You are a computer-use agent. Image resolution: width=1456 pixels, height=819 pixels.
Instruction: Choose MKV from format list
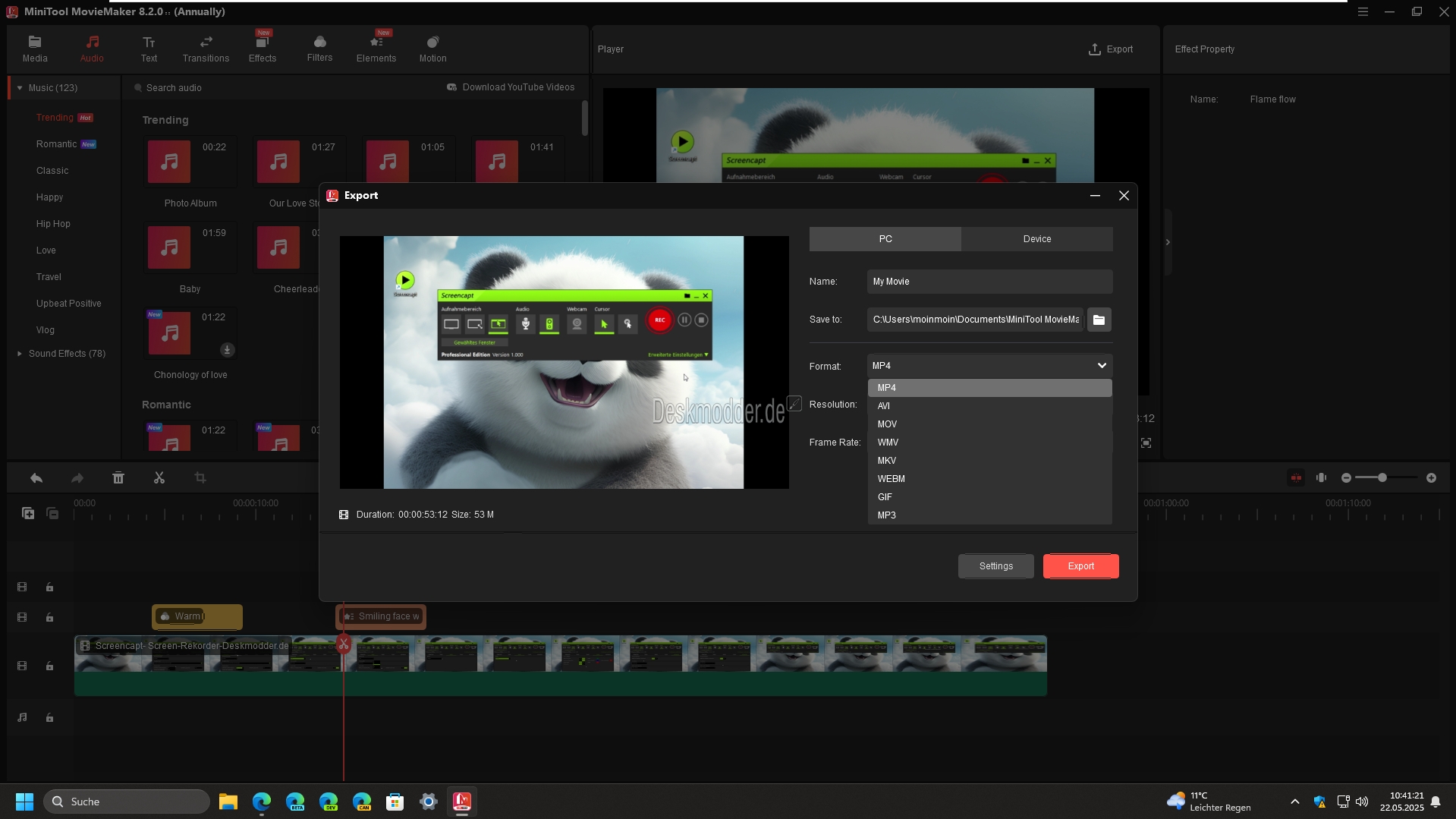(989, 461)
